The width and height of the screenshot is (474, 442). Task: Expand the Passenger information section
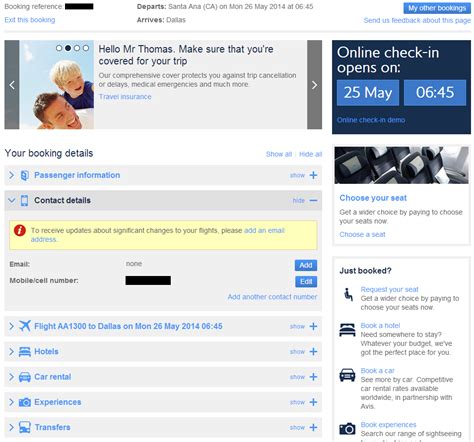click(313, 175)
